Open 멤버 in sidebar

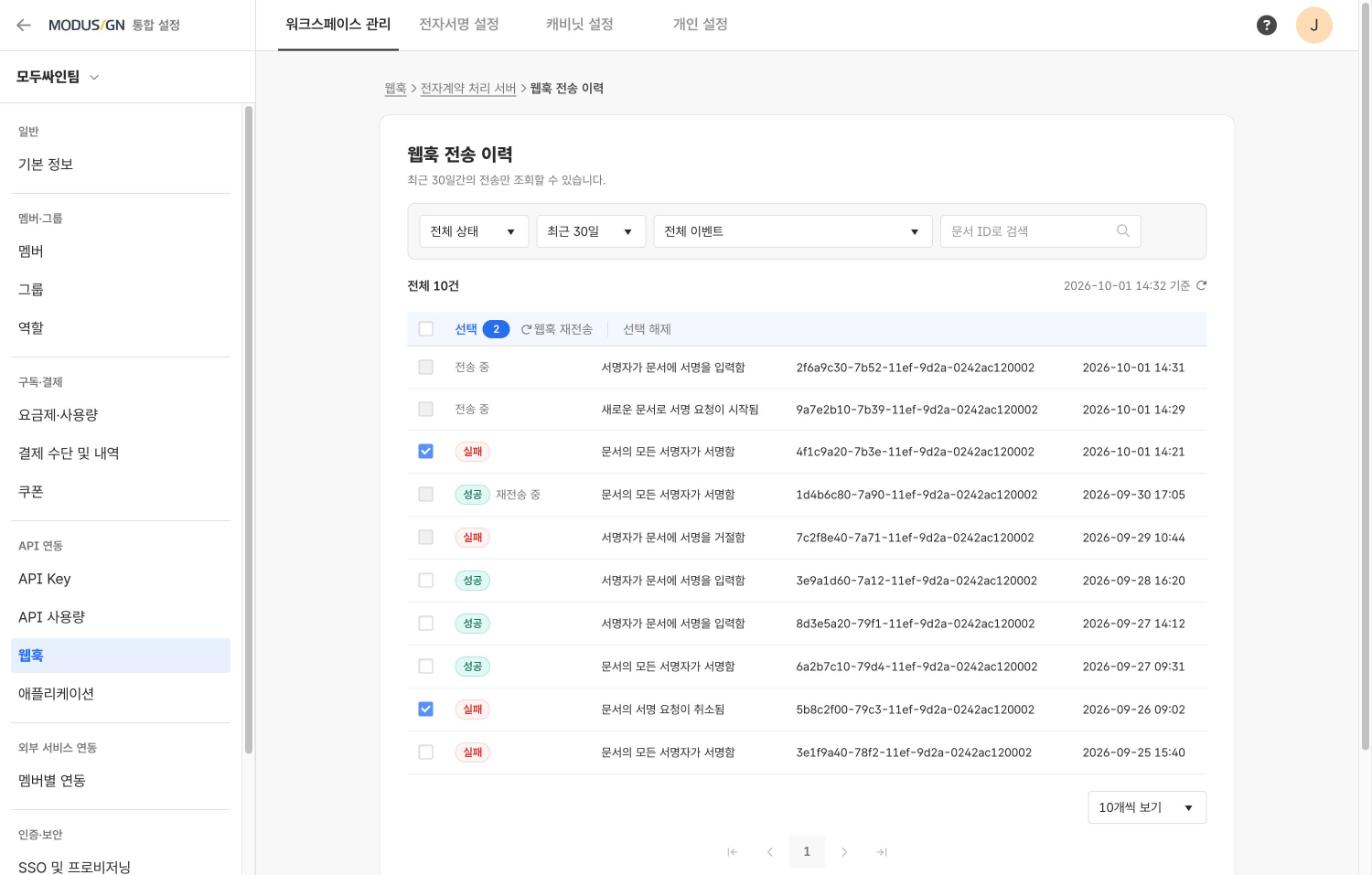[120, 251]
